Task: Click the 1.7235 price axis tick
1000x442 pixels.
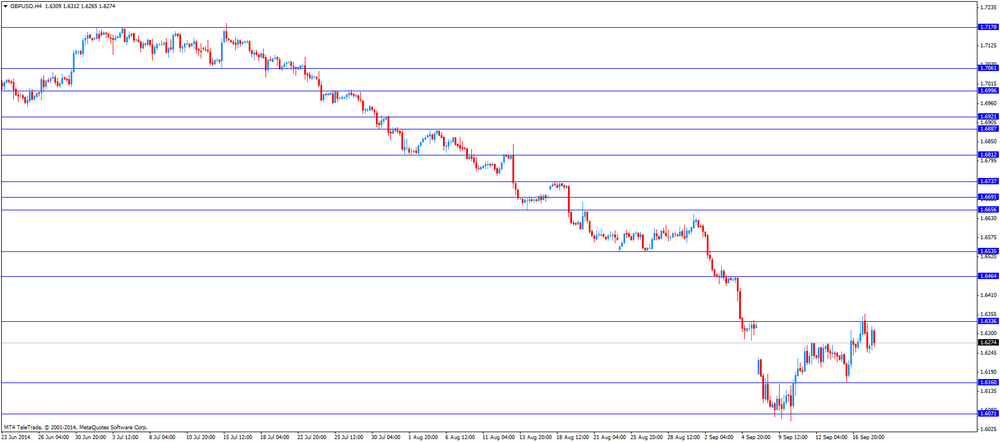Action: (988, 7)
